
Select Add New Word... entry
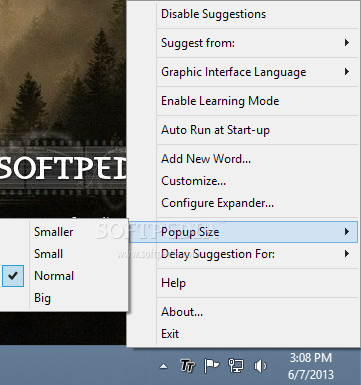pos(243,159)
